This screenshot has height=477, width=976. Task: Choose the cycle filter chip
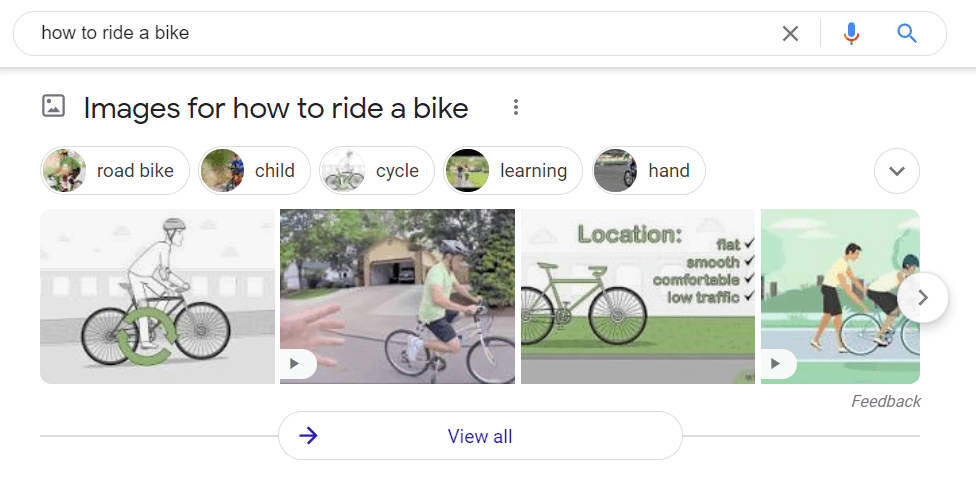(x=377, y=171)
